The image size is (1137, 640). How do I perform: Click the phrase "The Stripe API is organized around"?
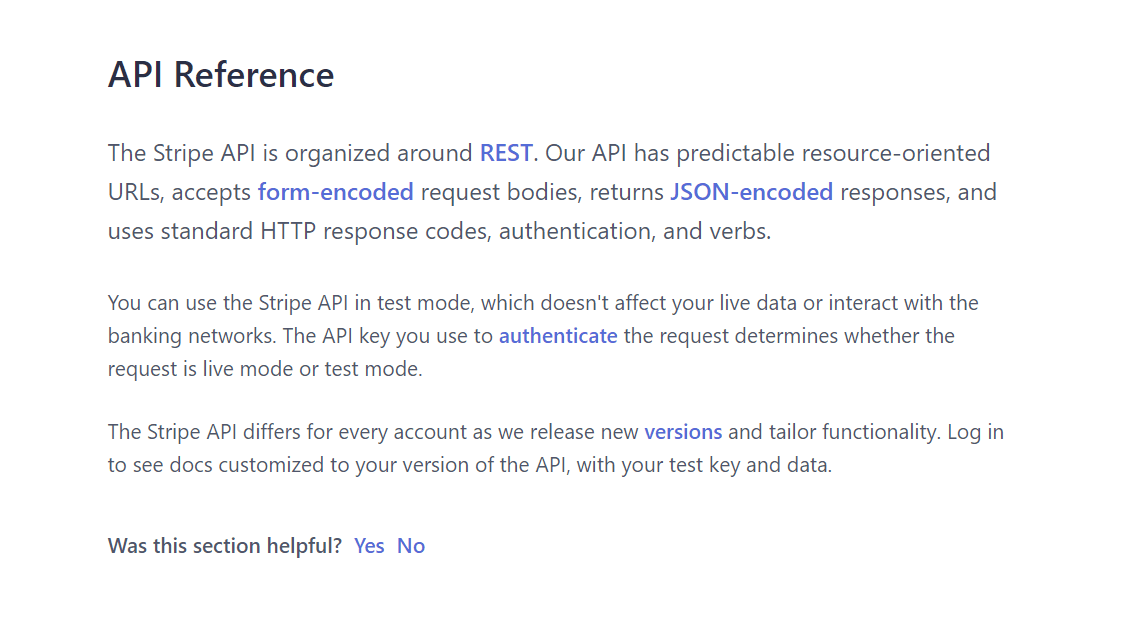click(x=290, y=154)
